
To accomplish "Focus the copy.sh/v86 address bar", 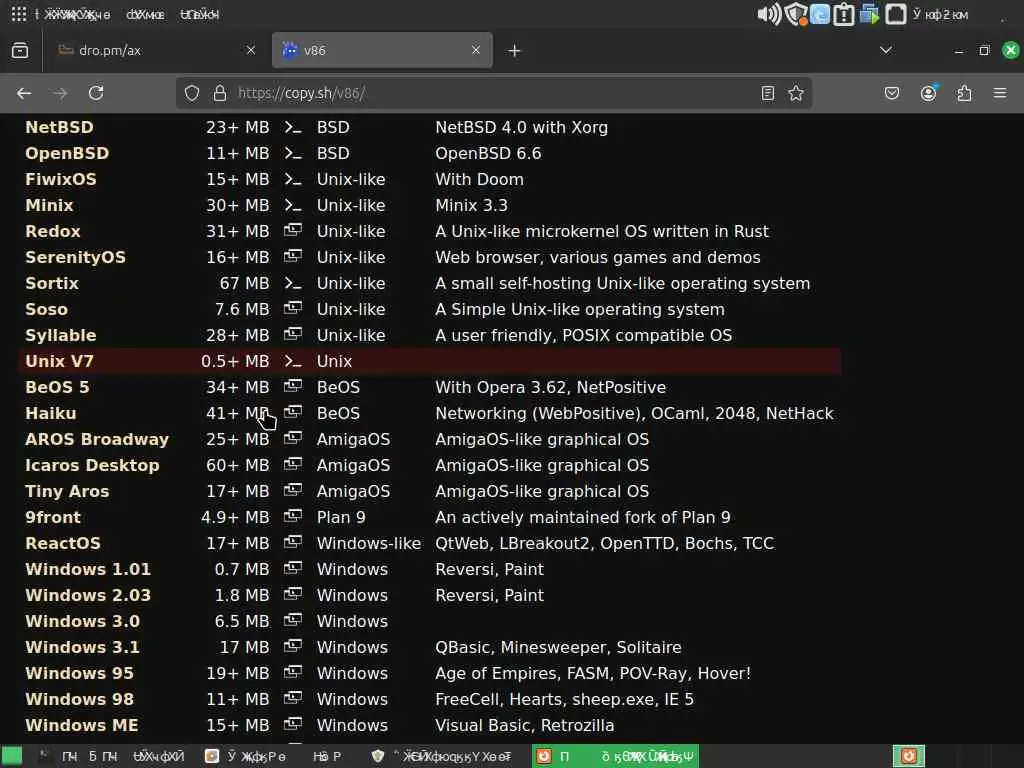I will (x=494, y=93).
